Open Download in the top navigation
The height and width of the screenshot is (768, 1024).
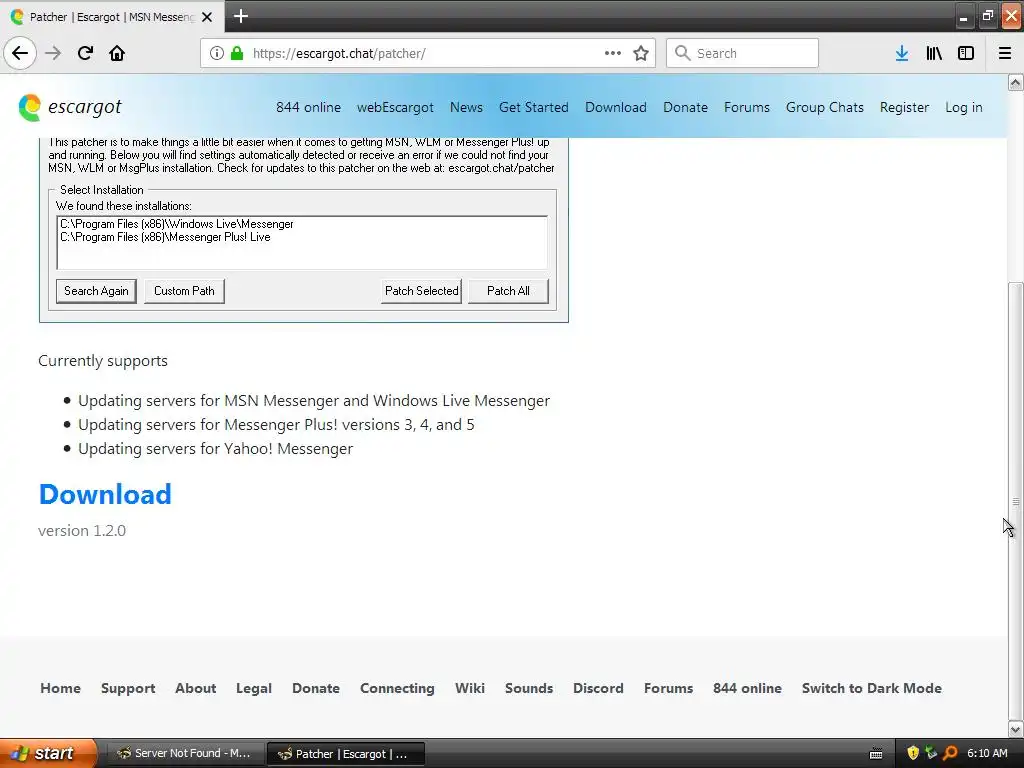click(616, 107)
